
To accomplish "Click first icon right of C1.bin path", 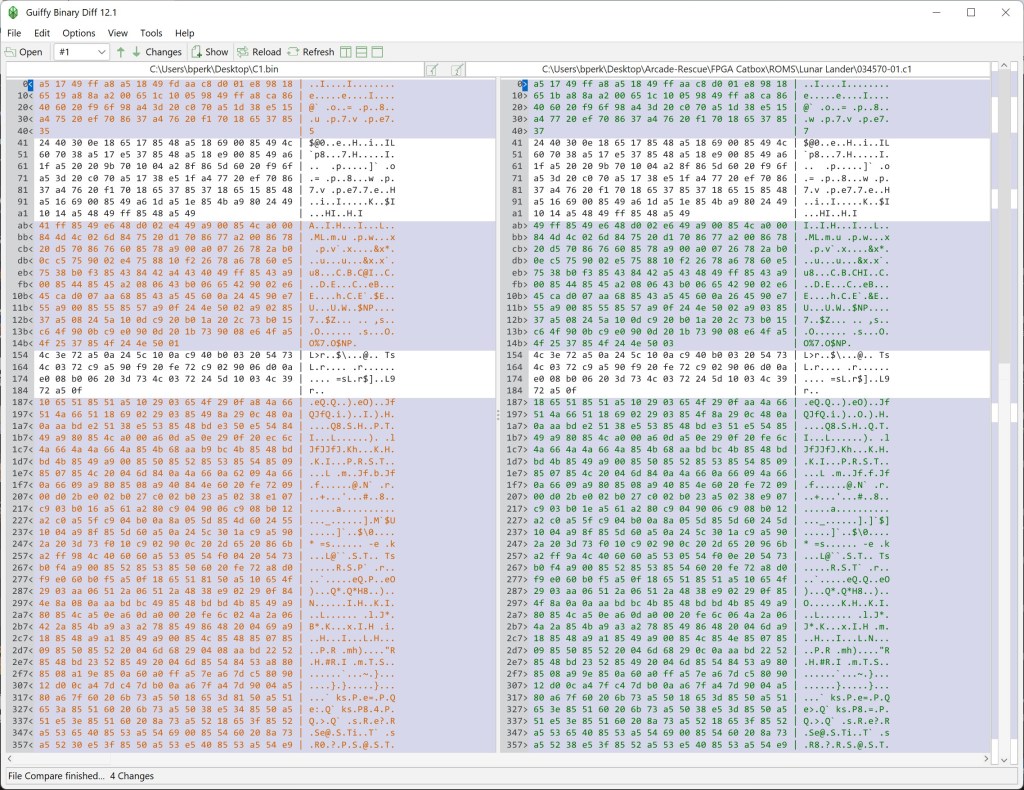I will tap(432, 69).
